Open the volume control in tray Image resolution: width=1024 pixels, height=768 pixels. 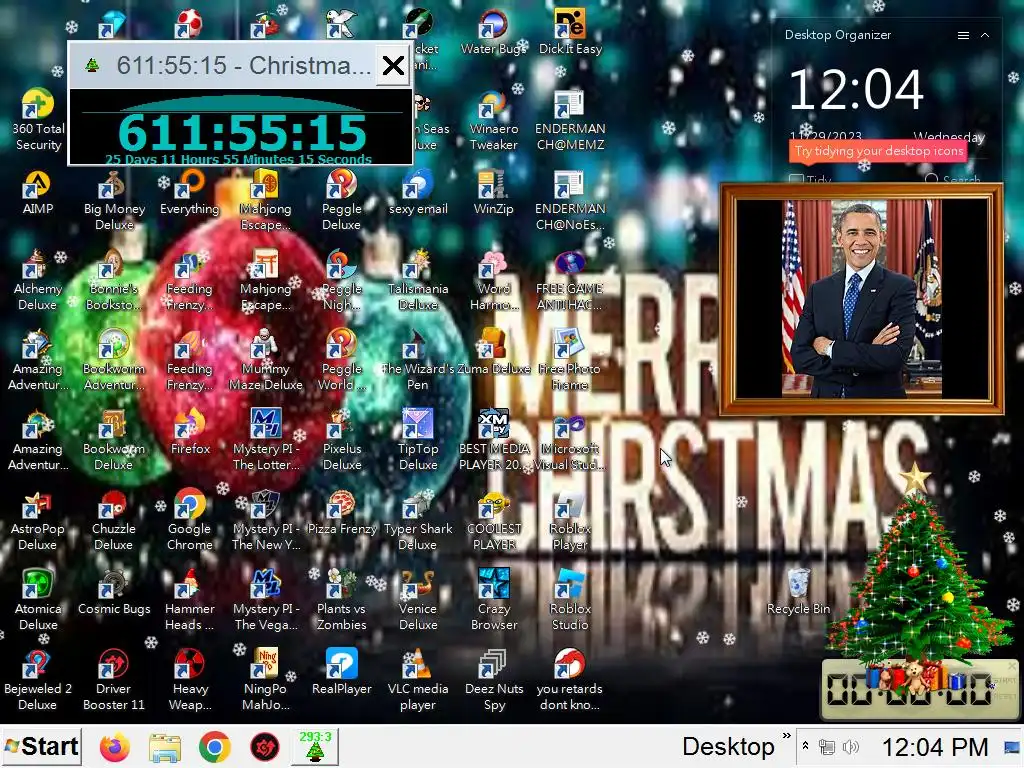pos(850,746)
